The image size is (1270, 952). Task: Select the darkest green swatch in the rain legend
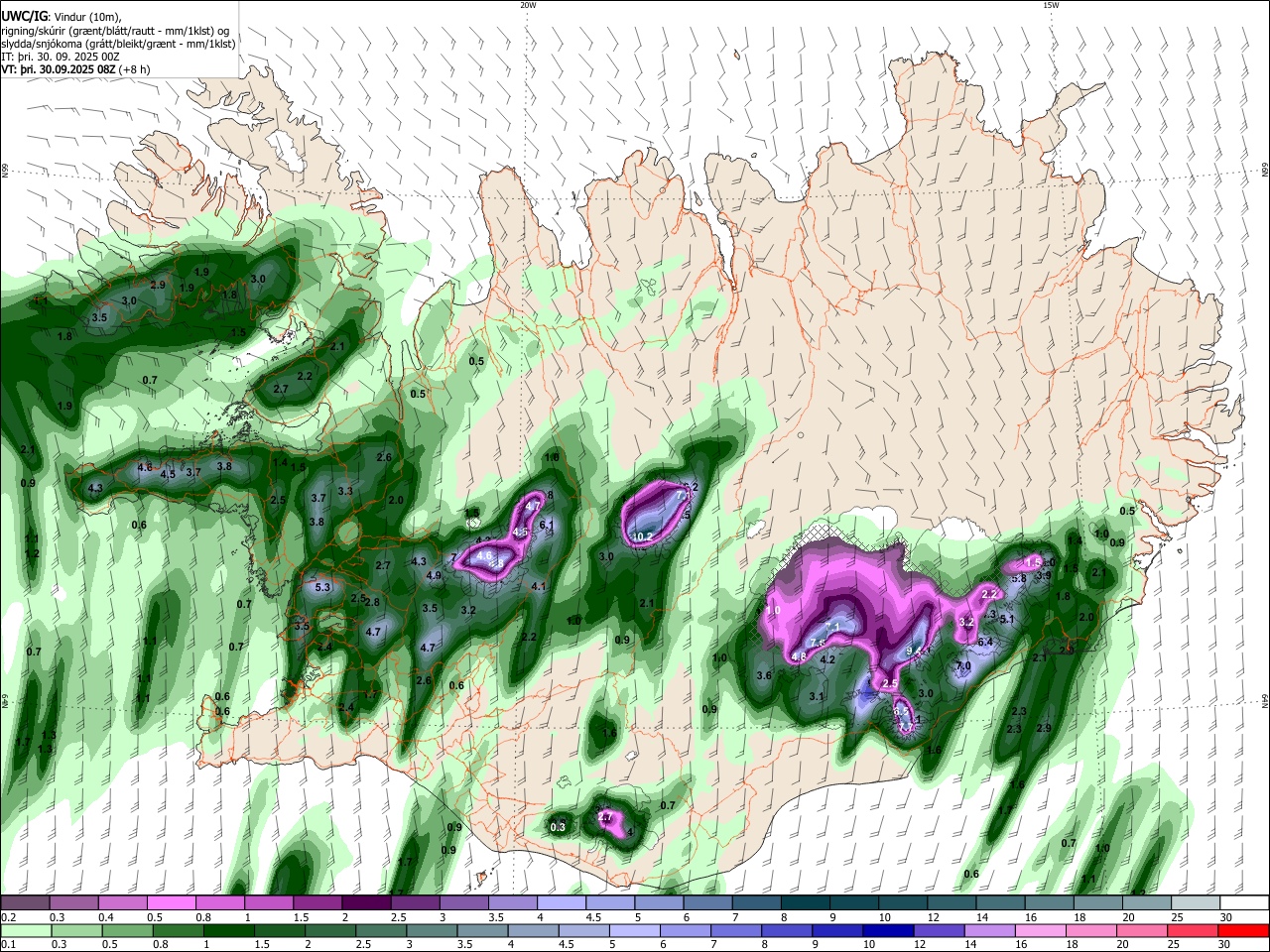(228, 930)
